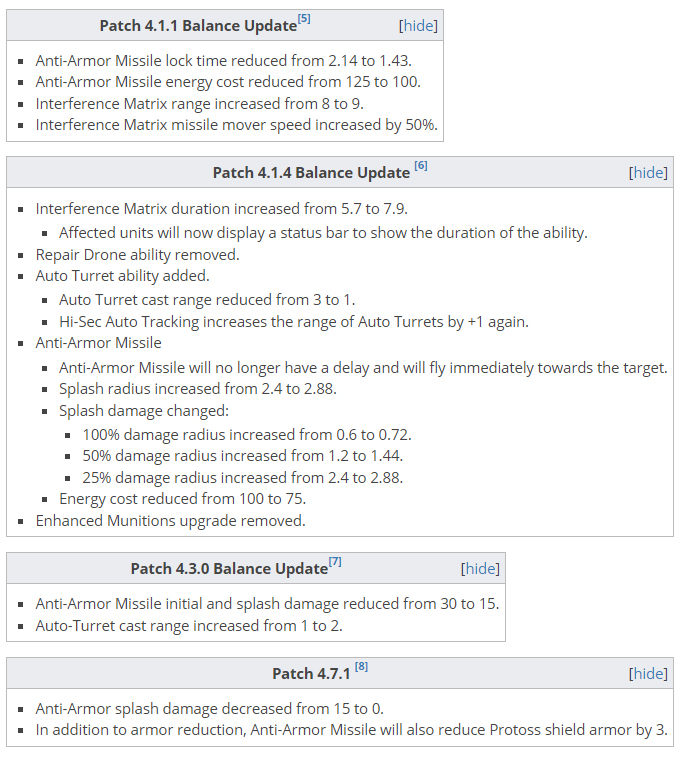Viewport: 681px width, 757px height.
Task: Click the Patch 4.1.4 Balance Update title
Action: point(311,172)
